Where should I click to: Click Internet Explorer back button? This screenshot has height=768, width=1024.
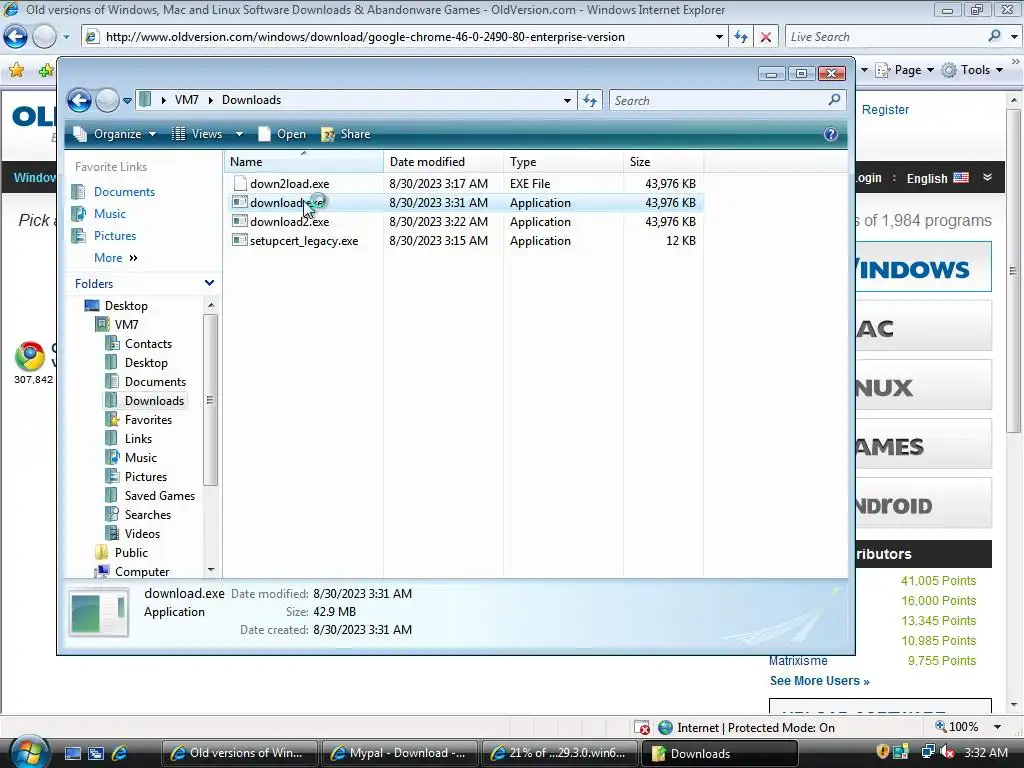coord(15,37)
